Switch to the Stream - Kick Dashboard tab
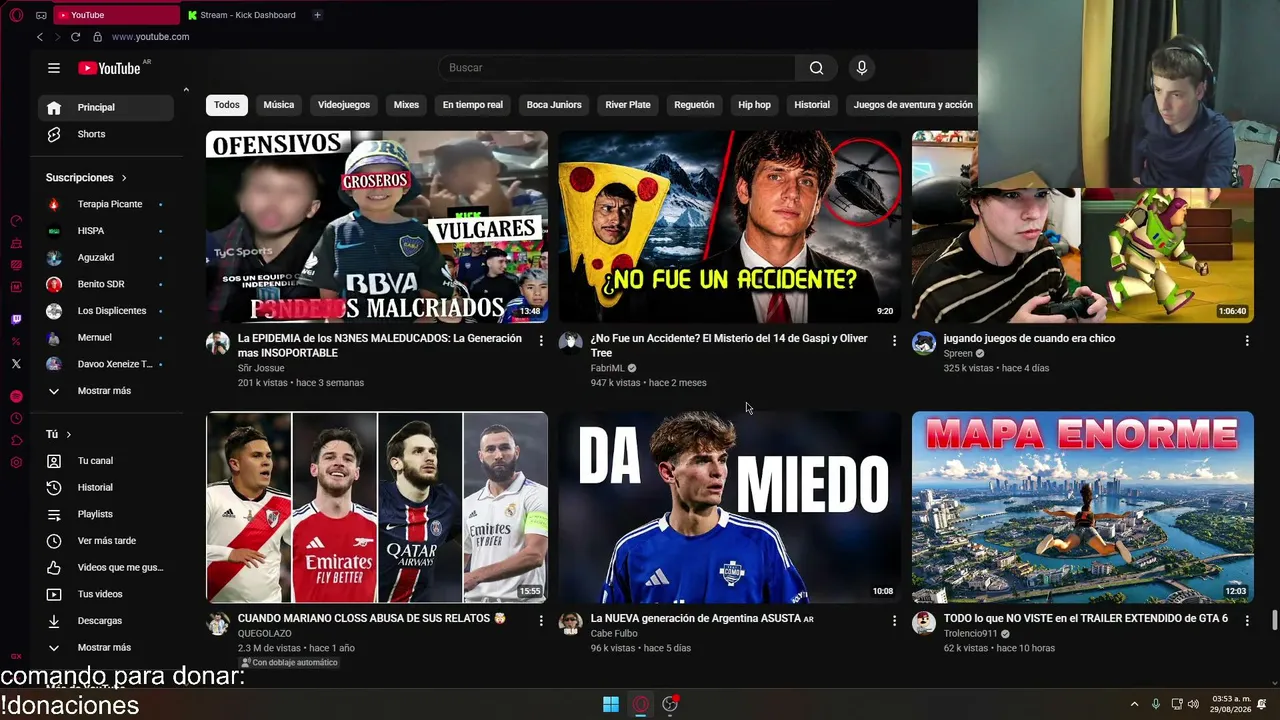This screenshot has height=720, width=1280. [243, 15]
